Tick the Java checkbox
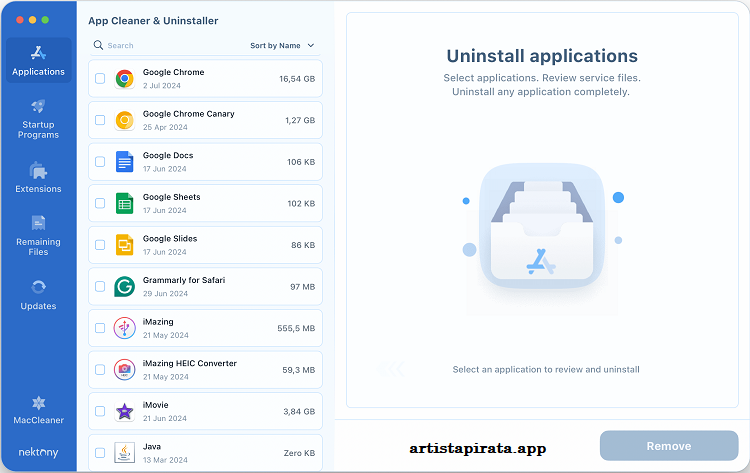This screenshot has width=750, height=473. pyautogui.click(x=100, y=452)
